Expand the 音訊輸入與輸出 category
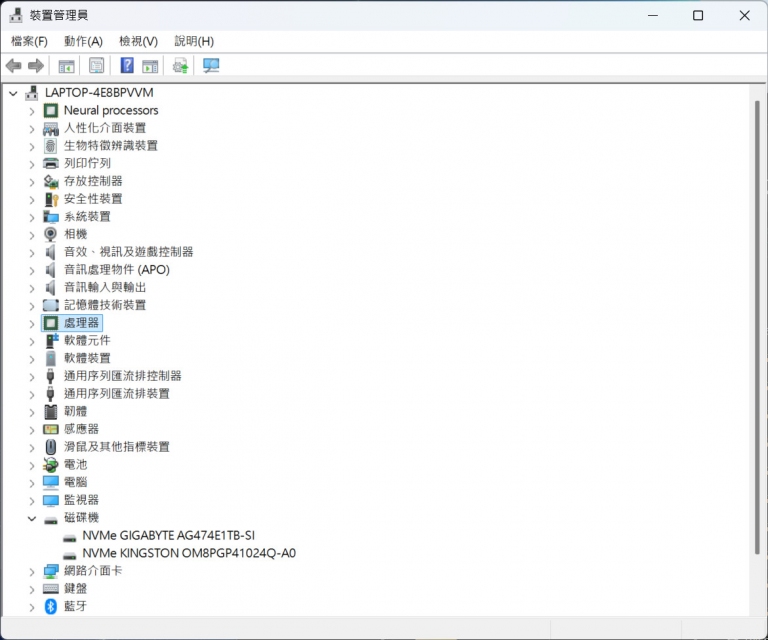 pyautogui.click(x=32, y=288)
